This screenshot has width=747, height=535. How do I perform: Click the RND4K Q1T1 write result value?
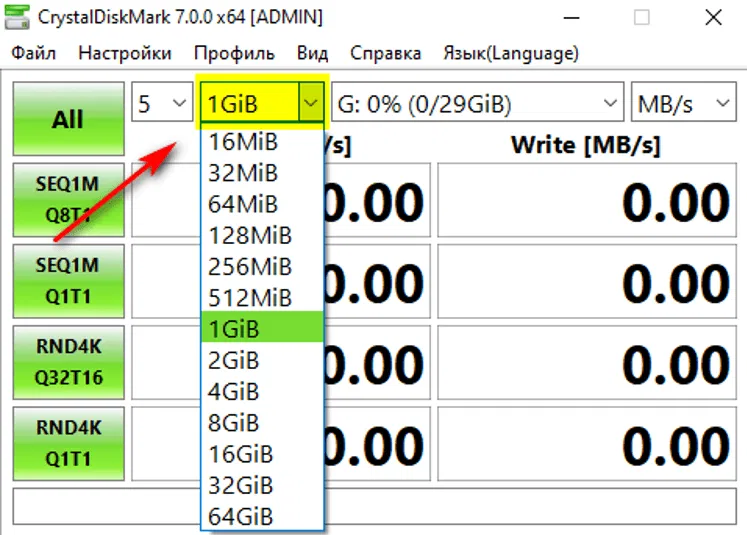pos(587,444)
